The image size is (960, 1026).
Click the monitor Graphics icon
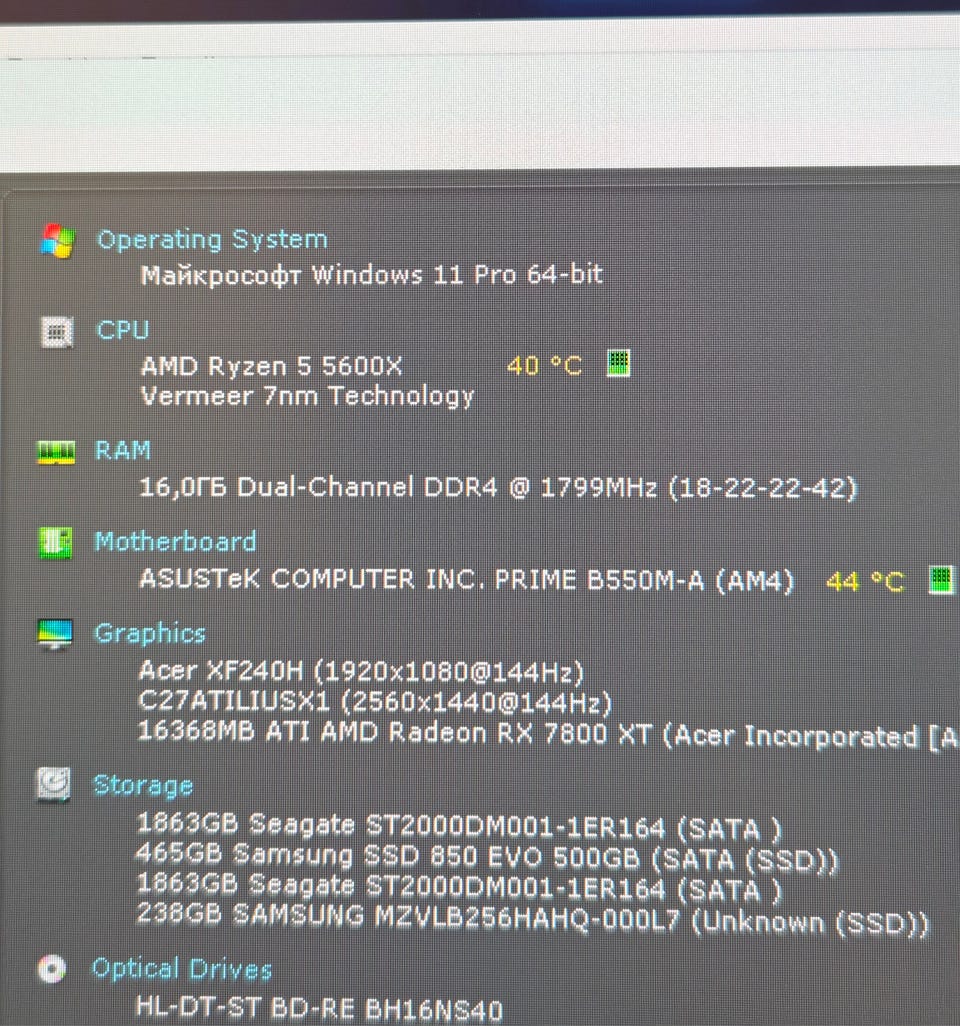[55, 634]
